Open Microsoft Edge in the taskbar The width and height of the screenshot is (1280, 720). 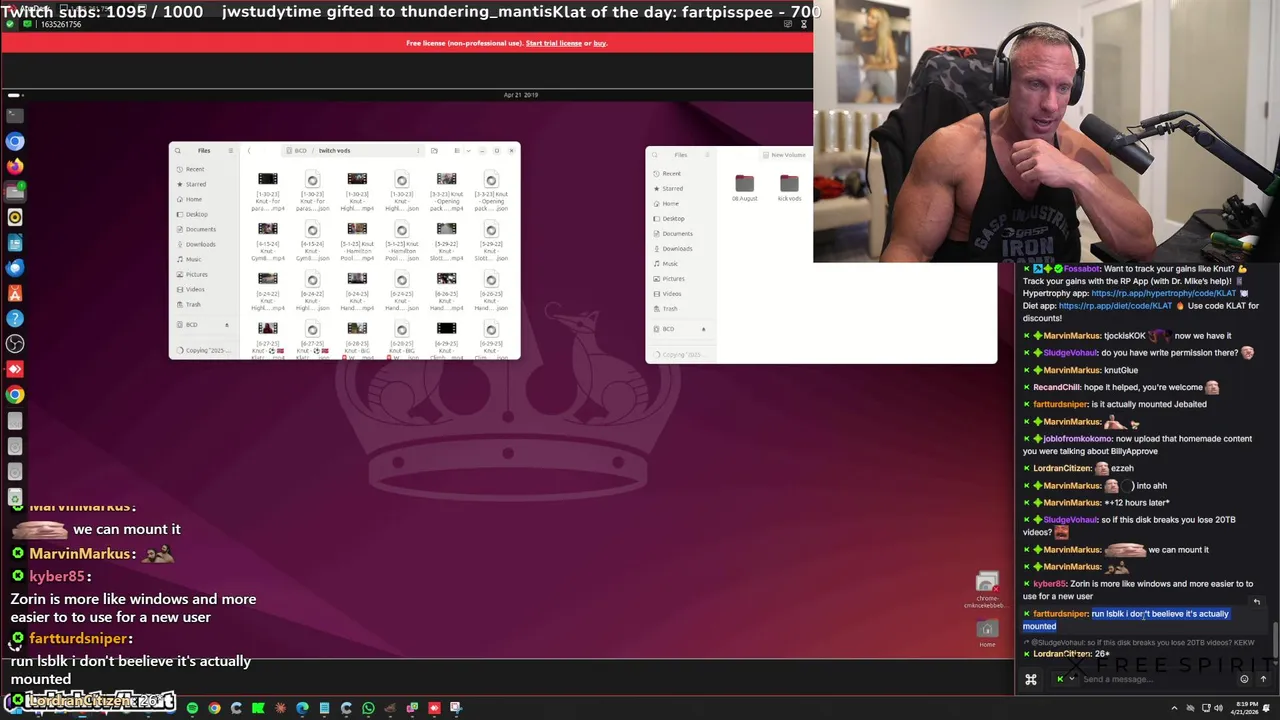click(302, 708)
